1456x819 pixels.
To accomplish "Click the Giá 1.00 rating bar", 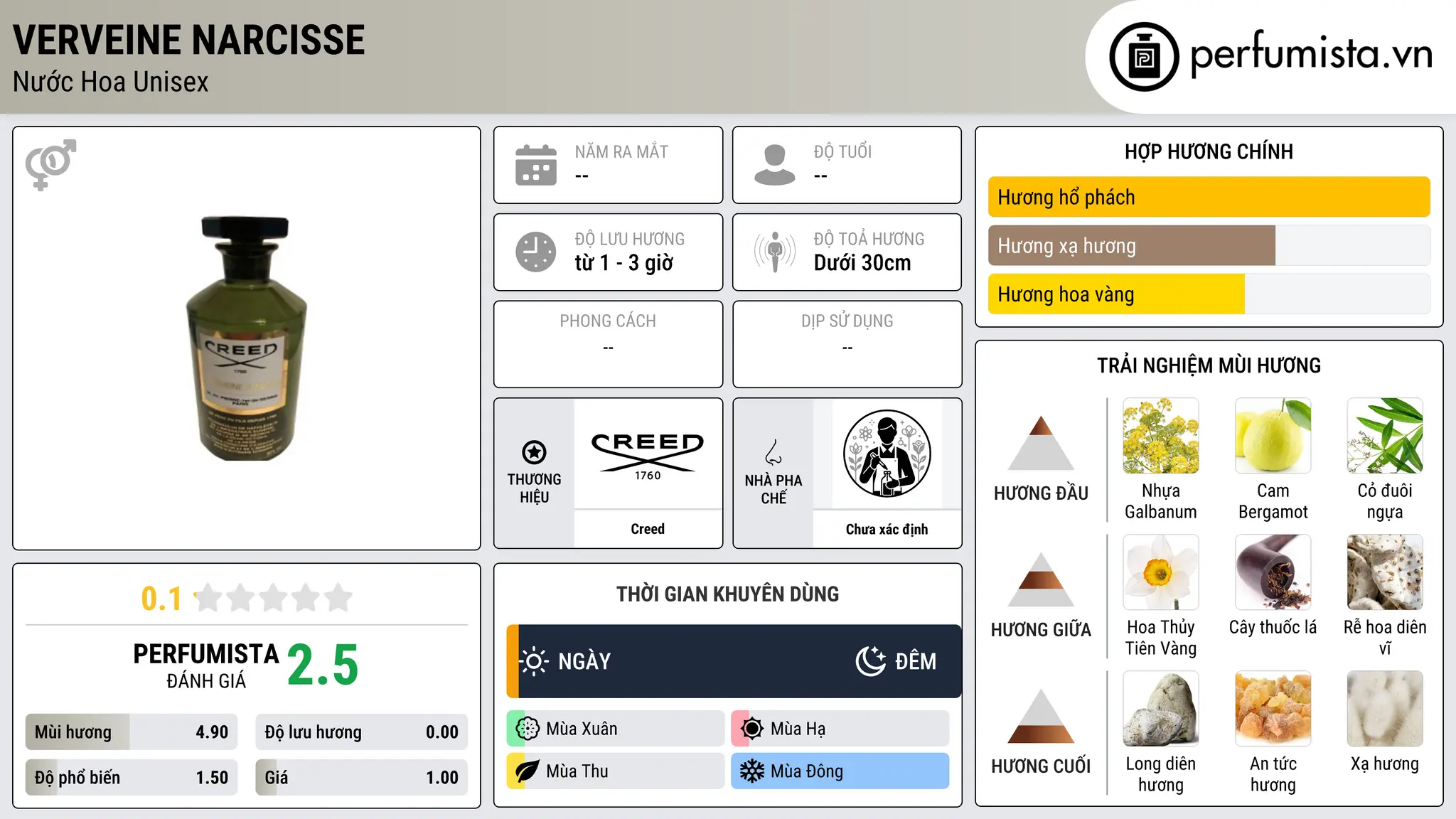I will 361,777.
